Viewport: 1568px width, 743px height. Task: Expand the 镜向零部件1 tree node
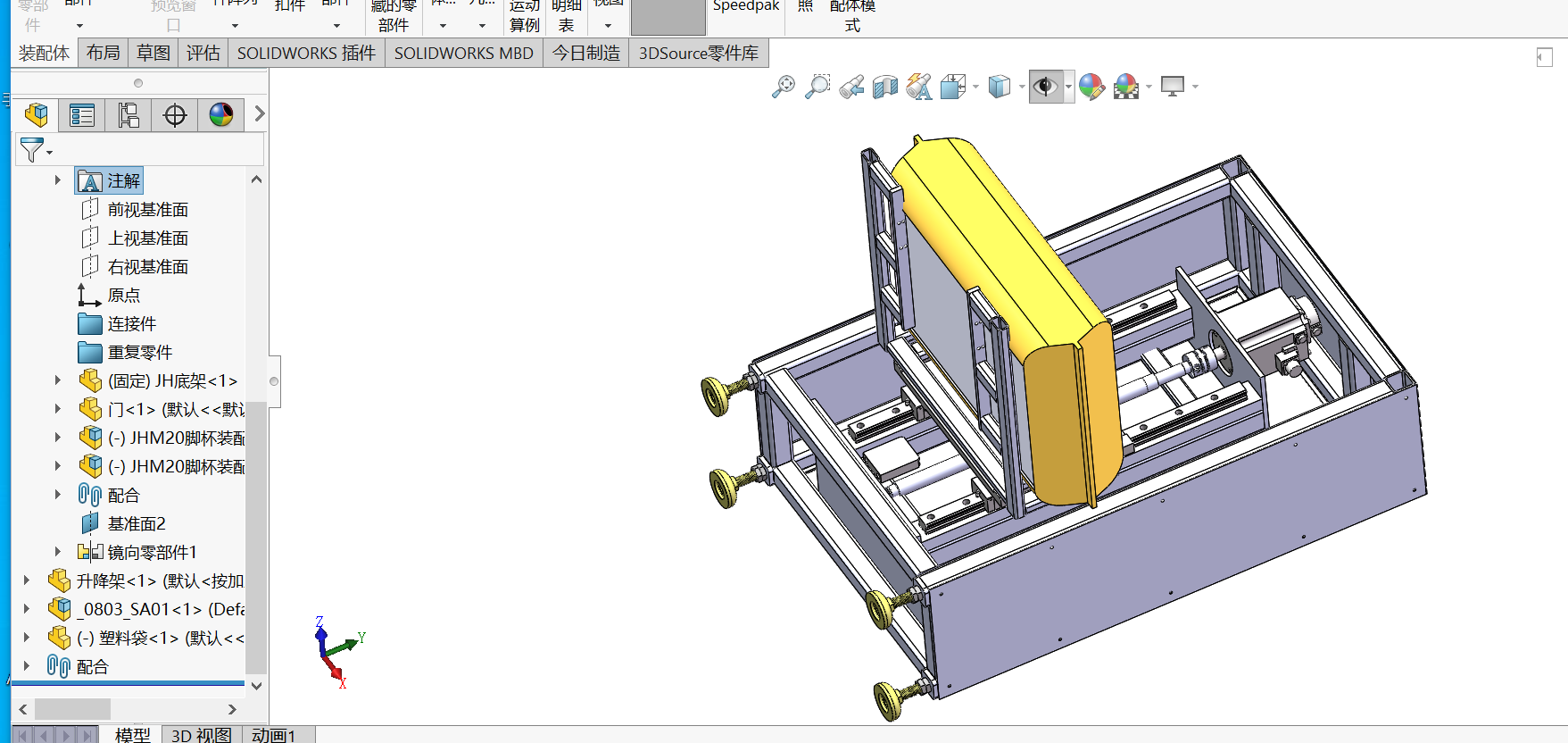(58, 552)
